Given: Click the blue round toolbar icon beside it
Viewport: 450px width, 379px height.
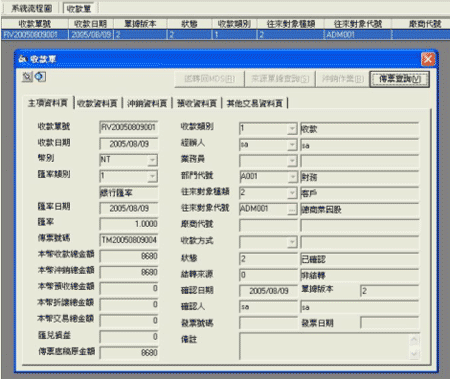Looking at the screenshot, I should tap(40, 77).
